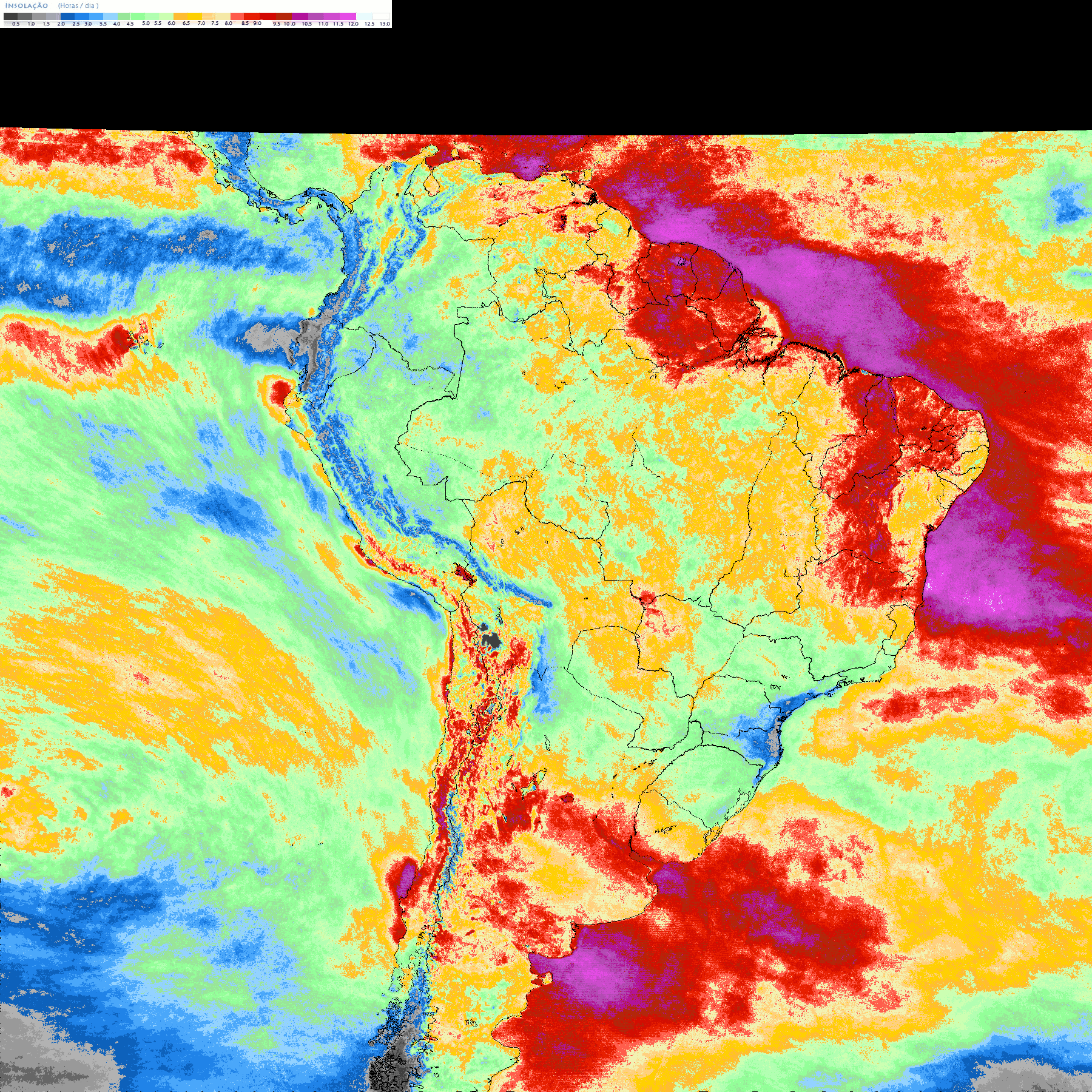The width and height of the screenshot is (1092, 1092).
Task: Click the white swatch above 13.0
Action: click(x=381, y=16)
